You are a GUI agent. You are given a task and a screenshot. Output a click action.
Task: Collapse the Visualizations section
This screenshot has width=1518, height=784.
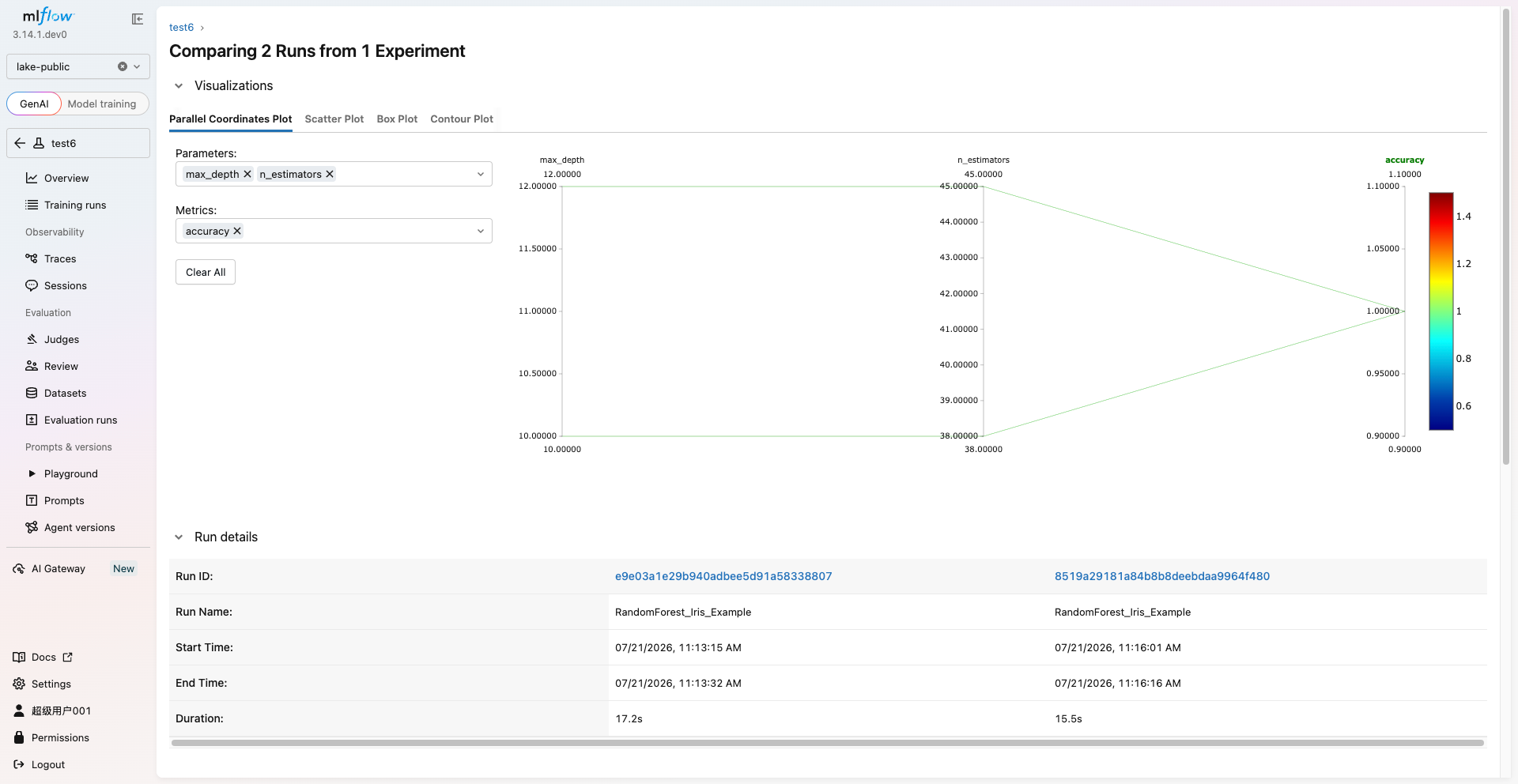[179, 85]
